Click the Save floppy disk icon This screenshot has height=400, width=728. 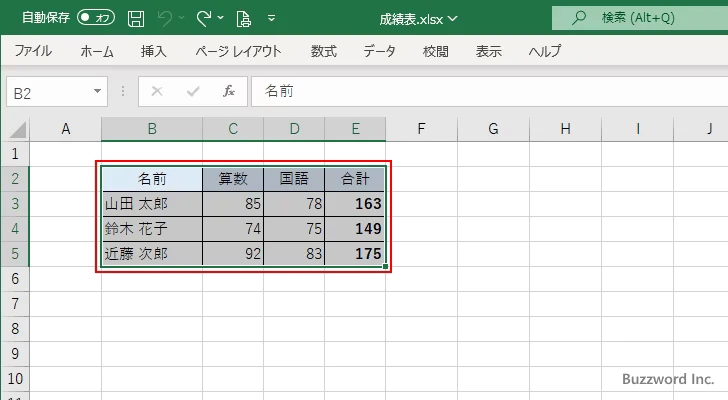[136, 19]
